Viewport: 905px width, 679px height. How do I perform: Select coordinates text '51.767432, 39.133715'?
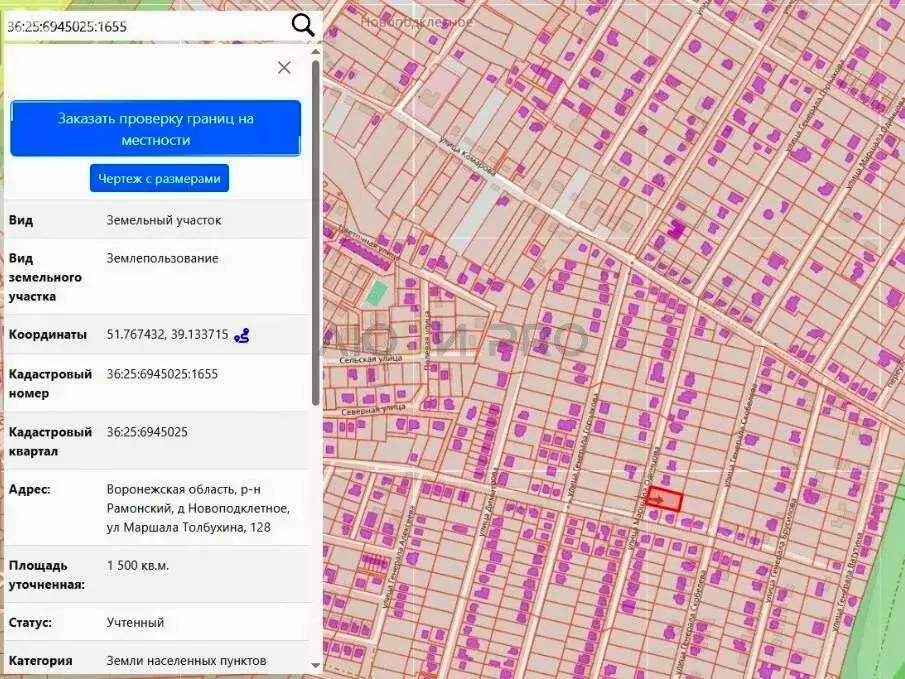(167, 334)
